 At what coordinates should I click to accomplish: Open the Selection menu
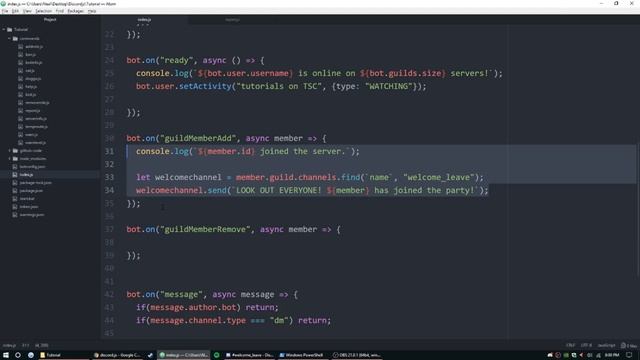point(44,11)
